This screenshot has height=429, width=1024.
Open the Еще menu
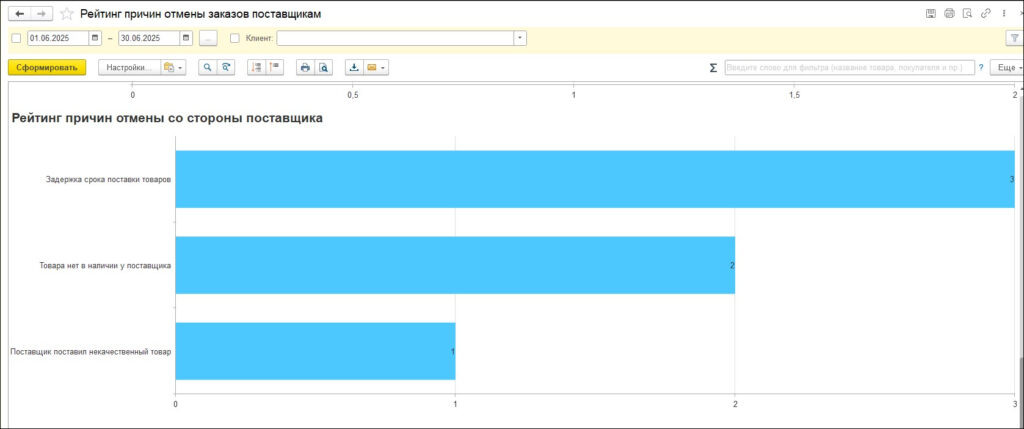click(1006, 67)
